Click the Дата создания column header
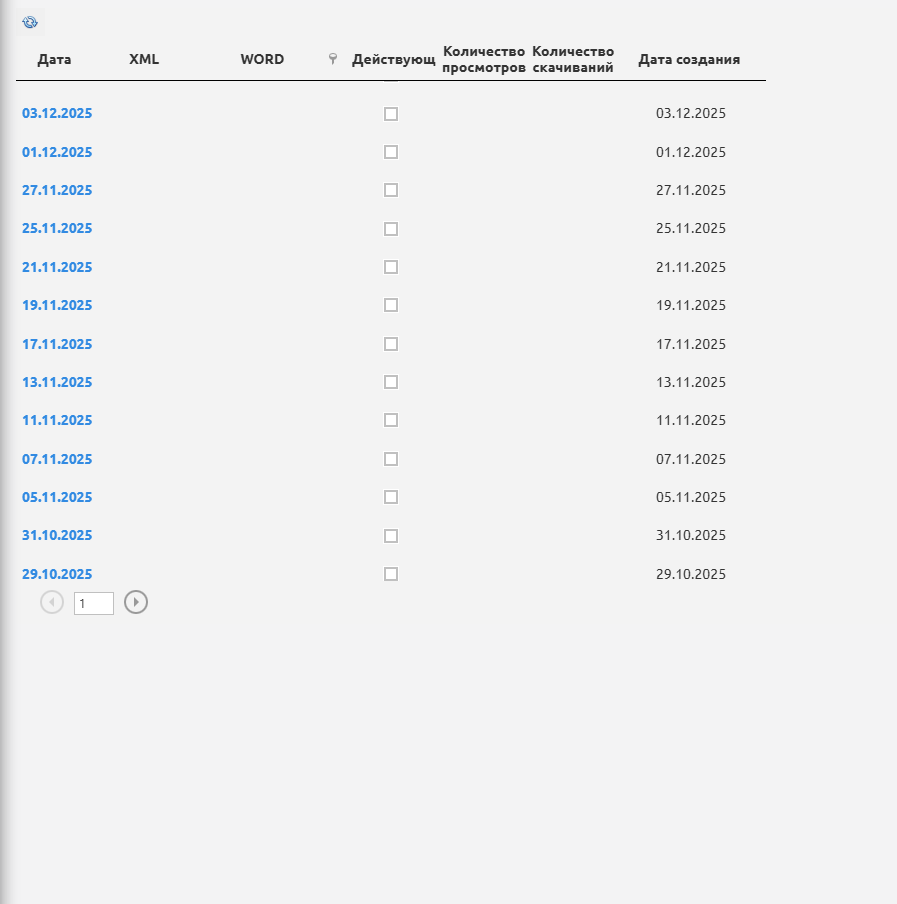This screenshot has height=904, width=897. pyautogui.click(x=689, y=59)
